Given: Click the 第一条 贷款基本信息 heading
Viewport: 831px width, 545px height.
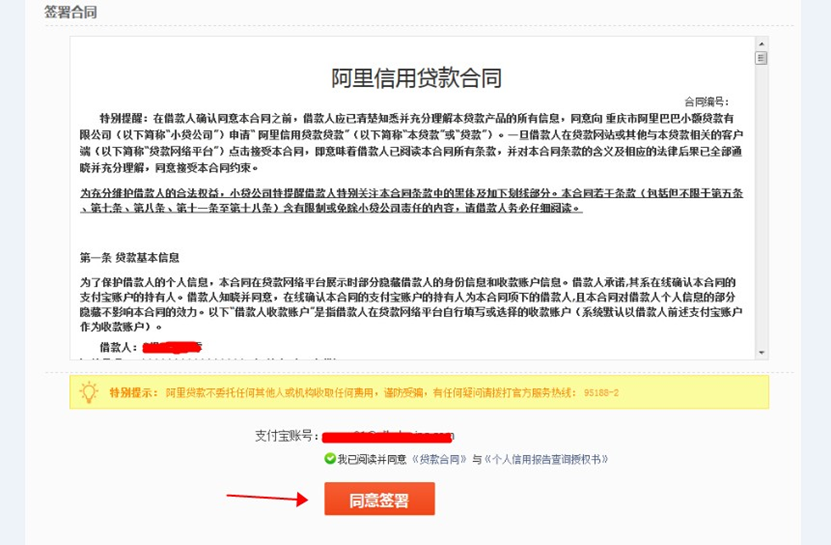Looking at the screenshot, I should (x=130, y=258).
